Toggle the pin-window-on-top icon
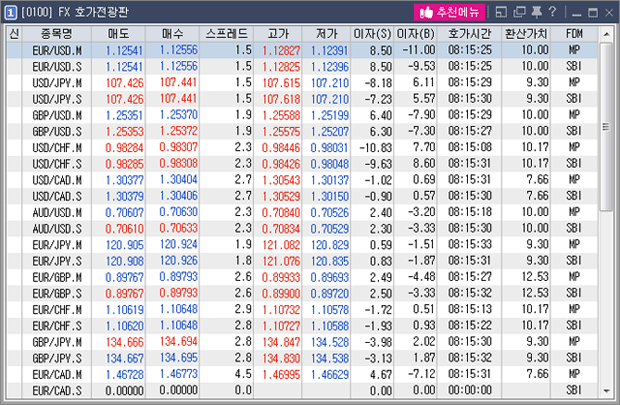Viewport: 620px width, 405px height. pyautogui.click(x=536, y=12)
